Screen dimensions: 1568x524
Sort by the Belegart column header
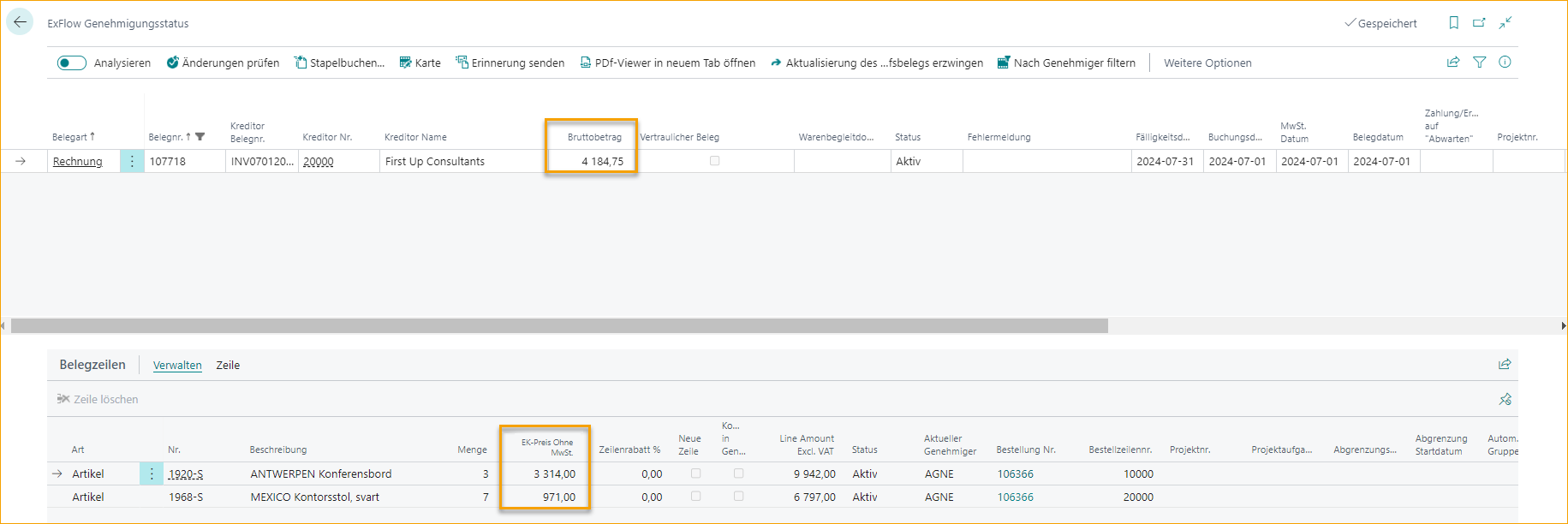click(x=69, y=137)
